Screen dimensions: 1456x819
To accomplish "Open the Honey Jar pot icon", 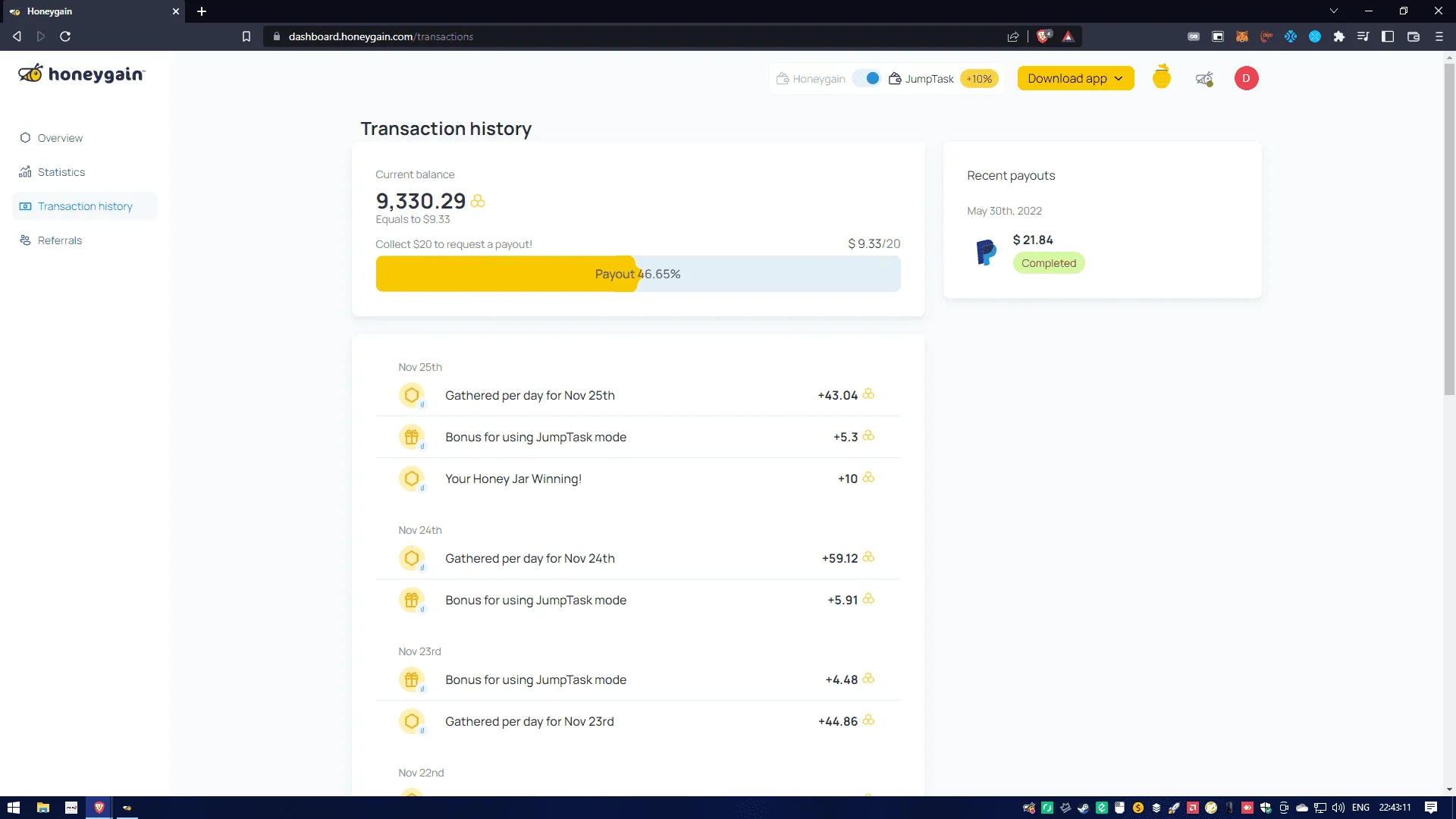I will click(1161, 77).
